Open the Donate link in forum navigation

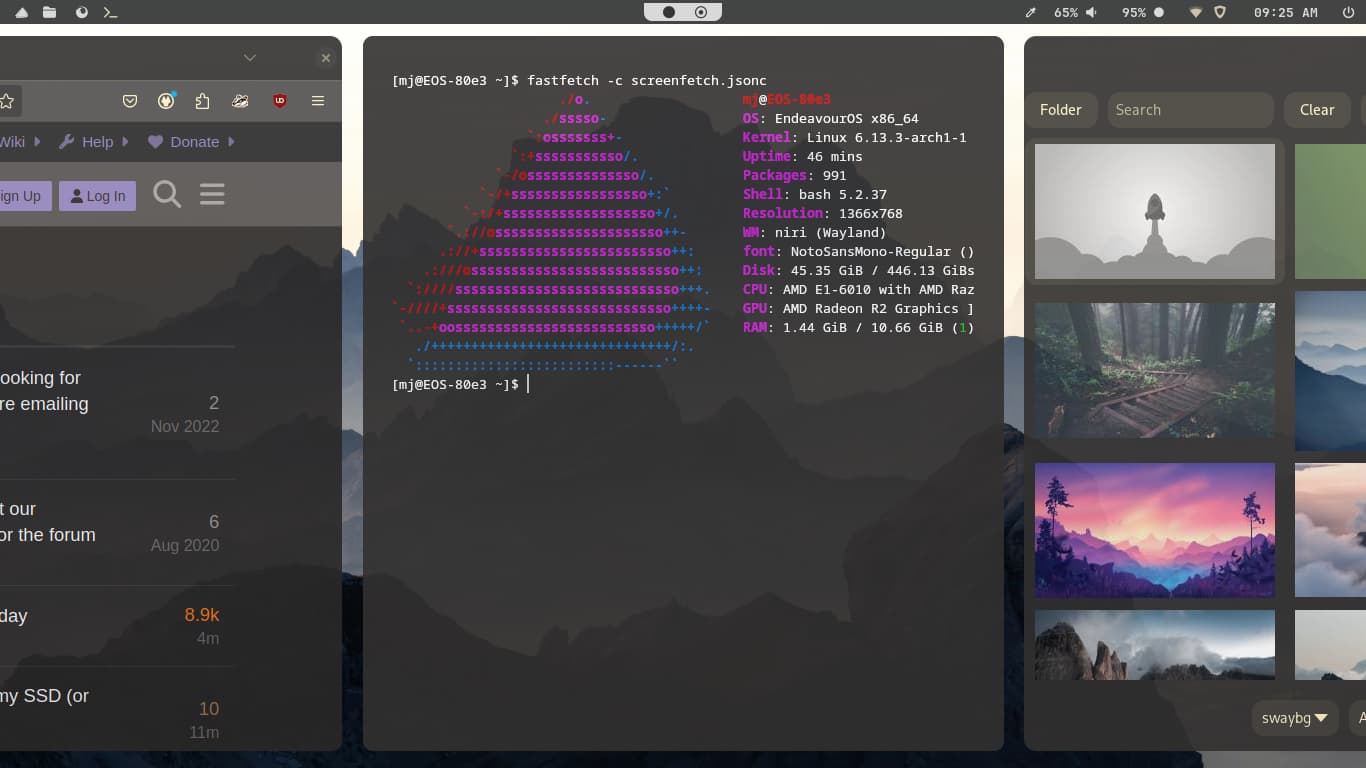coord(194,142)
